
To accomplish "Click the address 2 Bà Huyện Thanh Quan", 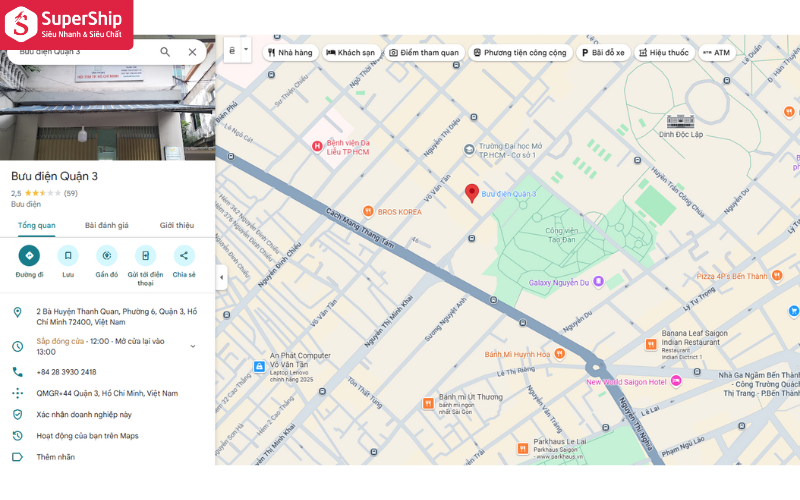I will point(116,317).
